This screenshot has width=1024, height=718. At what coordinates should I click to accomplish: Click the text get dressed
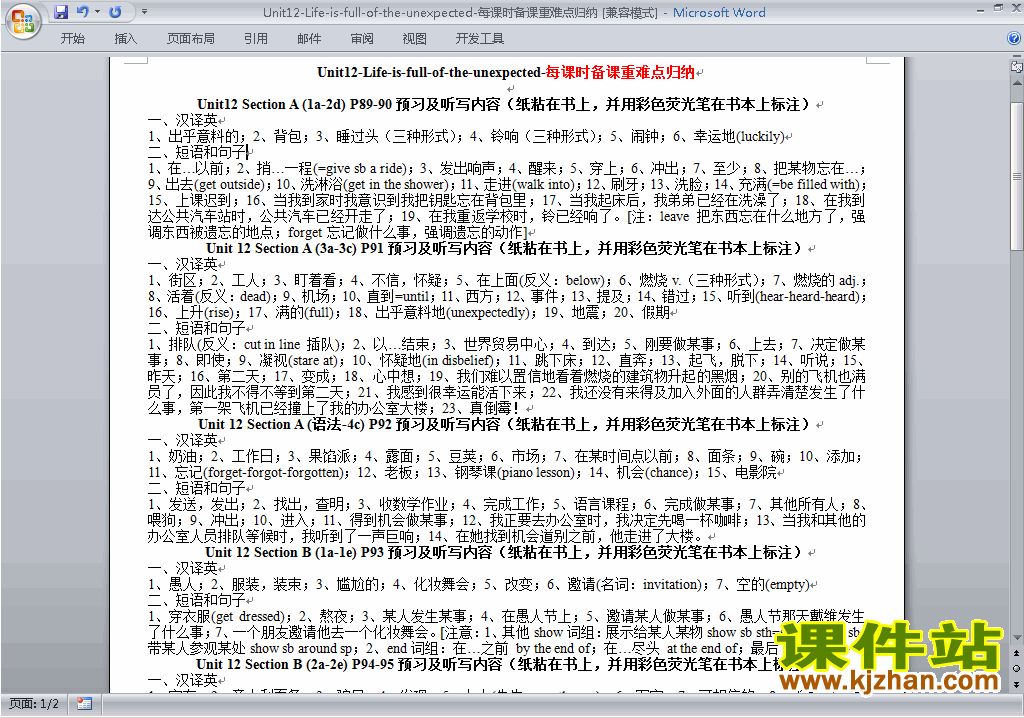(x=249, y=617)
